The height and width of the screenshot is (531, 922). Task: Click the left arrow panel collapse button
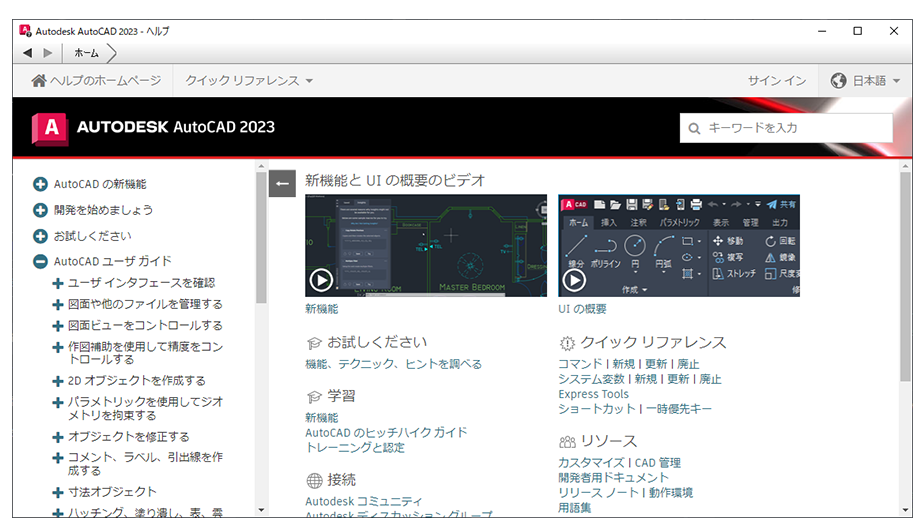pyautogui.click(x=282, y=183)
